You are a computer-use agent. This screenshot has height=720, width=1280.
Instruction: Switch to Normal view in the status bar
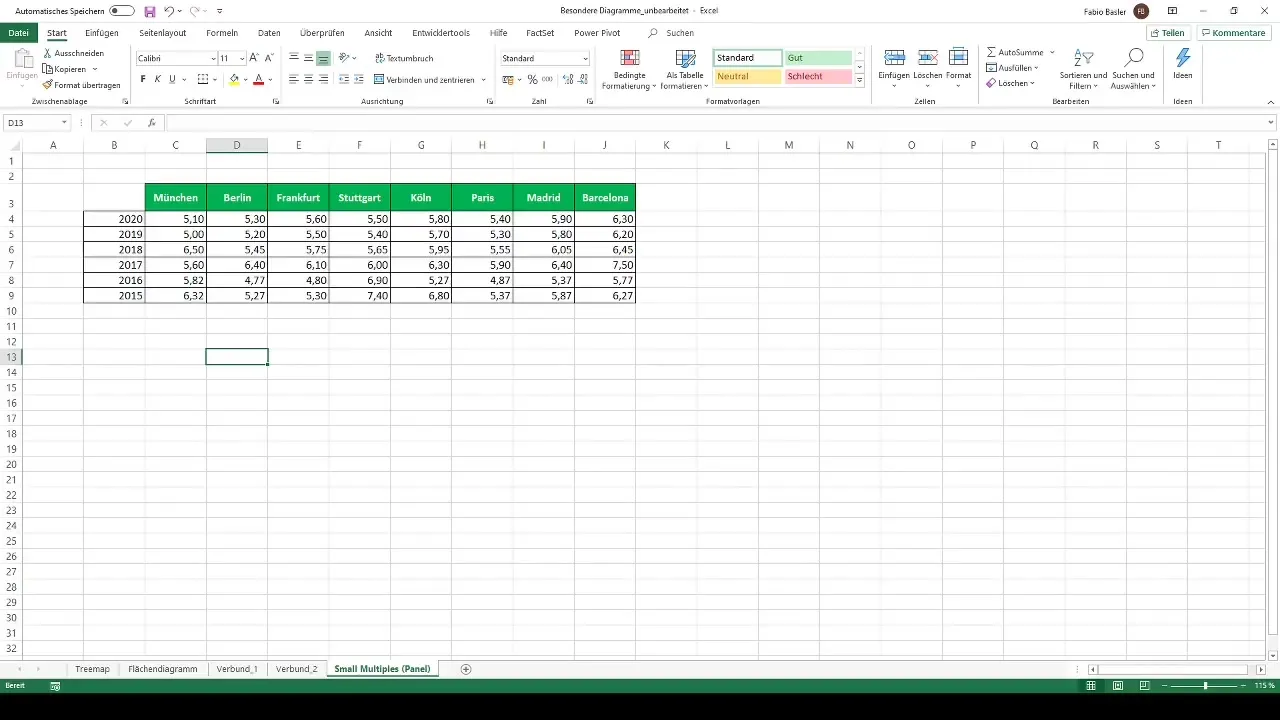pos(1091,686)
